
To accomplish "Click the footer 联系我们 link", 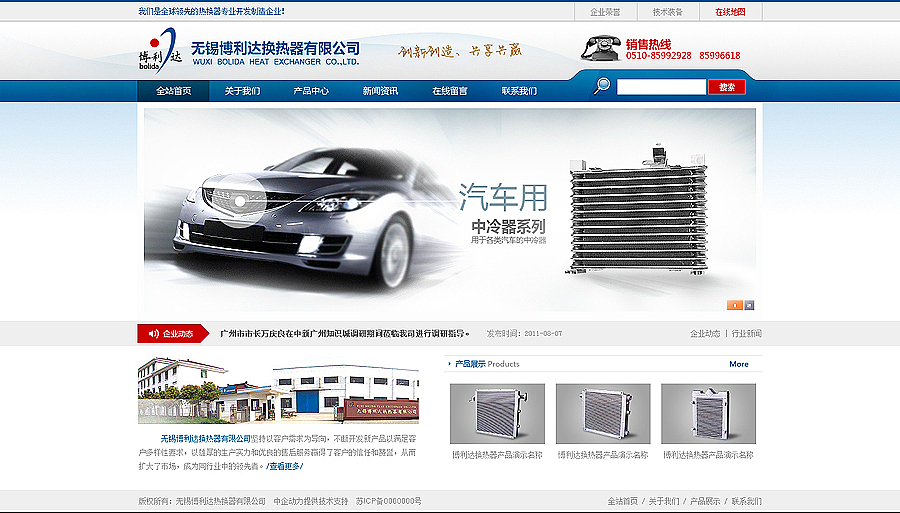I will tap(747, 502).
